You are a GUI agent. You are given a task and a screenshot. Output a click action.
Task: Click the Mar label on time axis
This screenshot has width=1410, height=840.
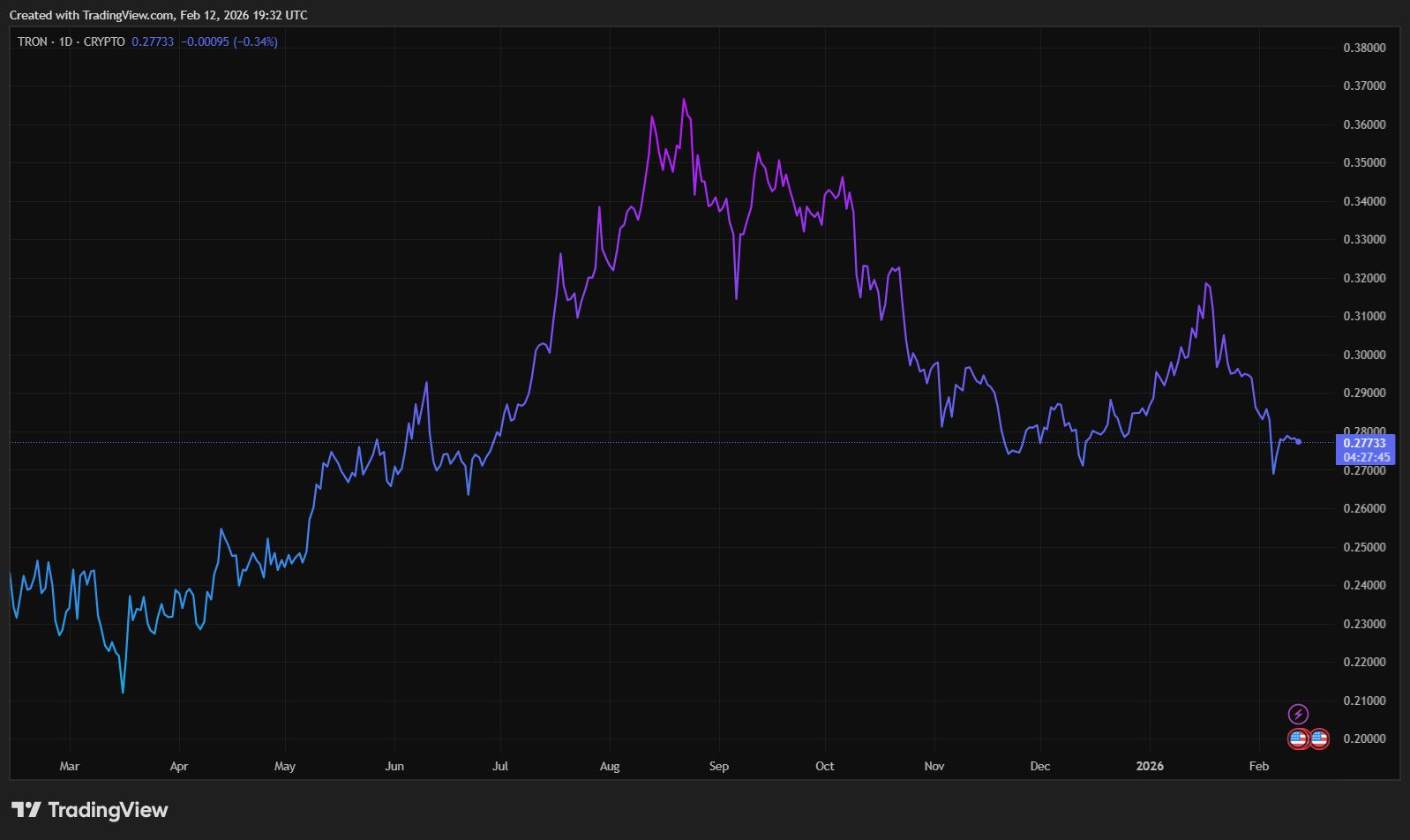tap(69, 766)
